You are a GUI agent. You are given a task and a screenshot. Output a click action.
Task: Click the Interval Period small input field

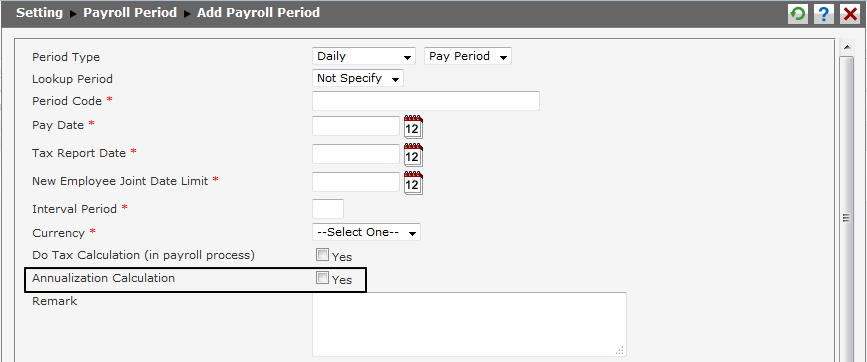point(328,209)
